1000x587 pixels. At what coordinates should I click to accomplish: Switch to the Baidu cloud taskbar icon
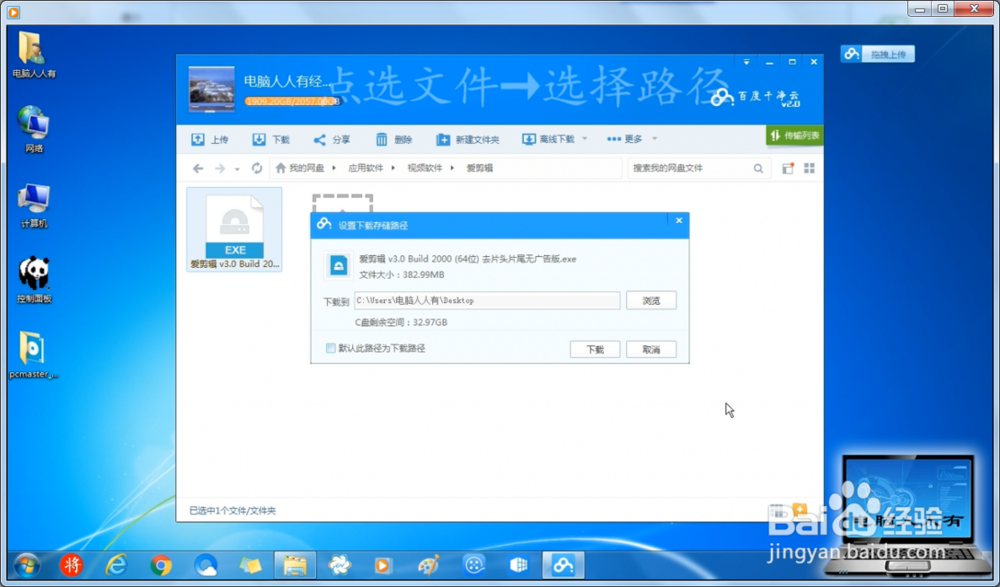(x=563, y=565)
